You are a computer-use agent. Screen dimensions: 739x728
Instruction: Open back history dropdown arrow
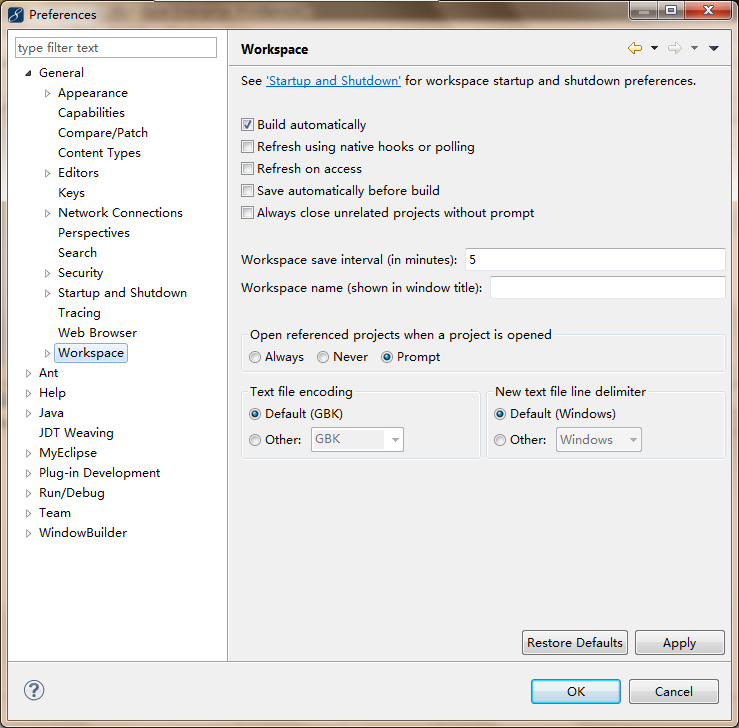[x=654, y=48]
